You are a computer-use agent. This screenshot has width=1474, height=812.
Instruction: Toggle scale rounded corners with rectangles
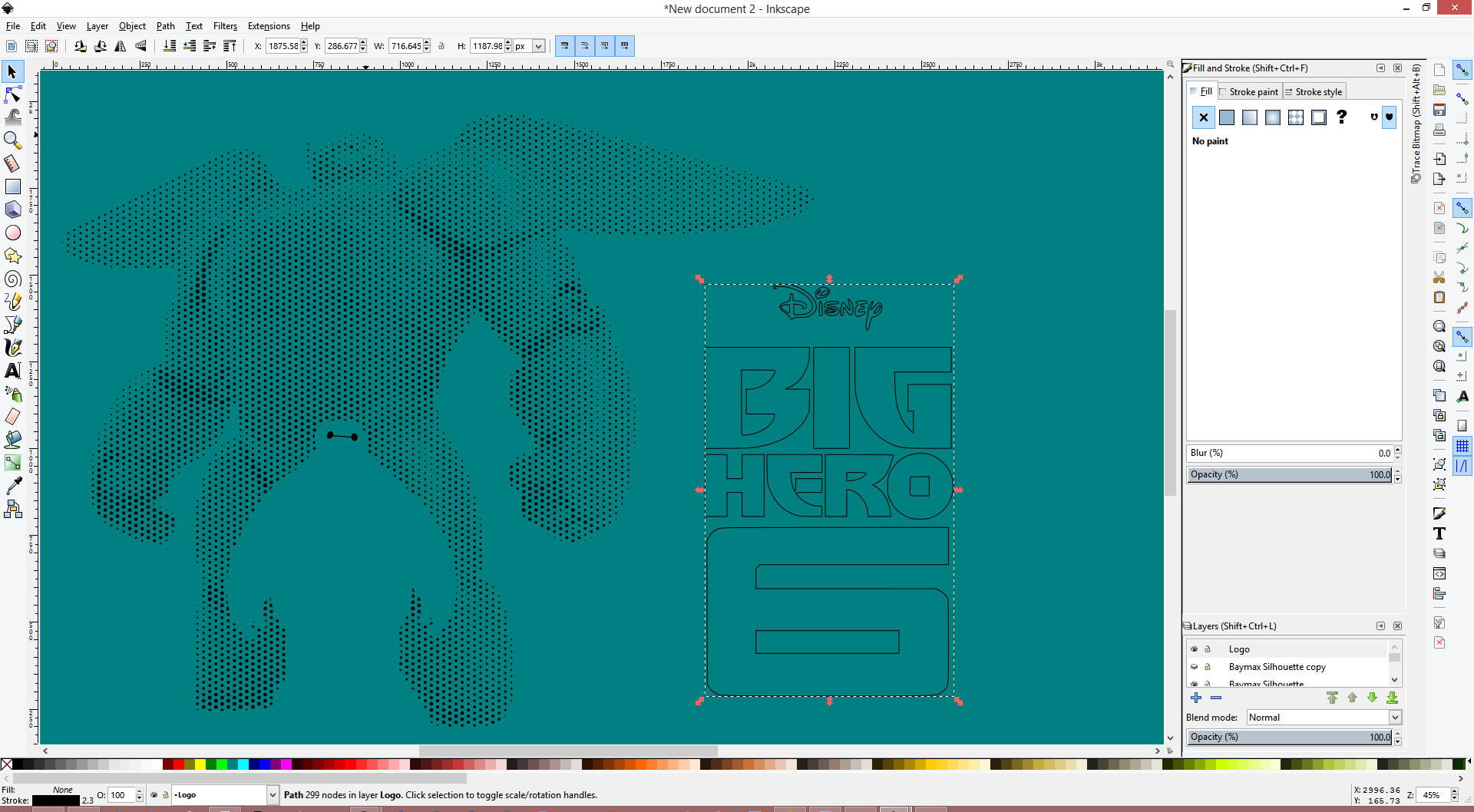tap(584, 46)
